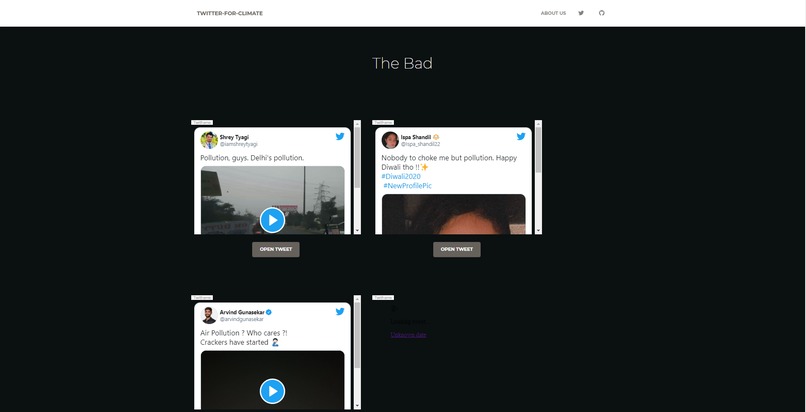Click the scroll-down arrow in Shrey Tyagi's tweet frame
This screenshot has width=806, height=412.
tap(357, 231)
